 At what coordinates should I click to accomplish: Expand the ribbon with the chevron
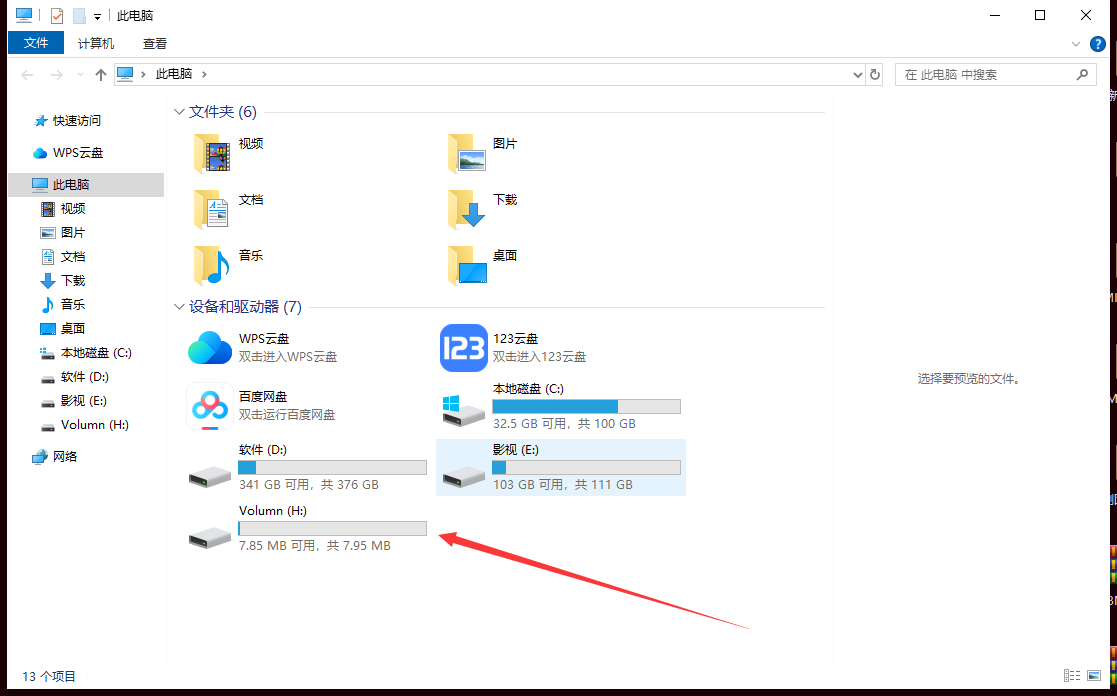1076,44
